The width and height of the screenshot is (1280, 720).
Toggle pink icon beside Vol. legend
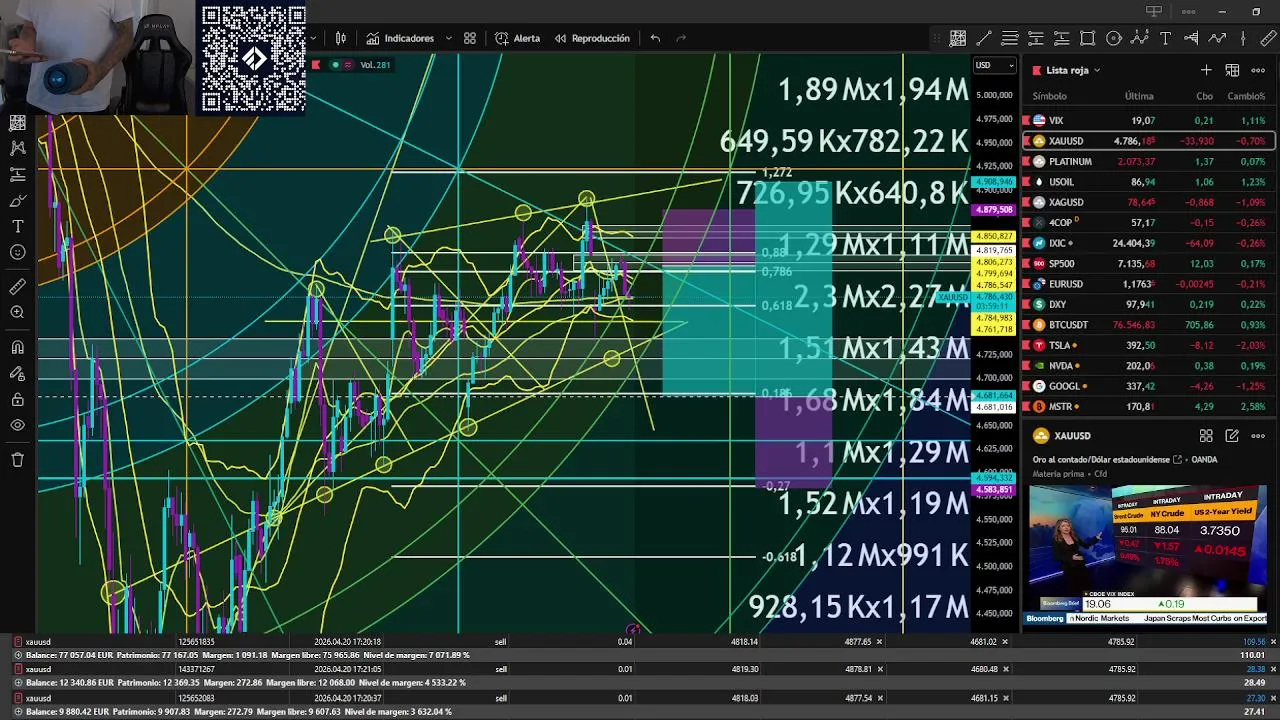click(348, 65)
